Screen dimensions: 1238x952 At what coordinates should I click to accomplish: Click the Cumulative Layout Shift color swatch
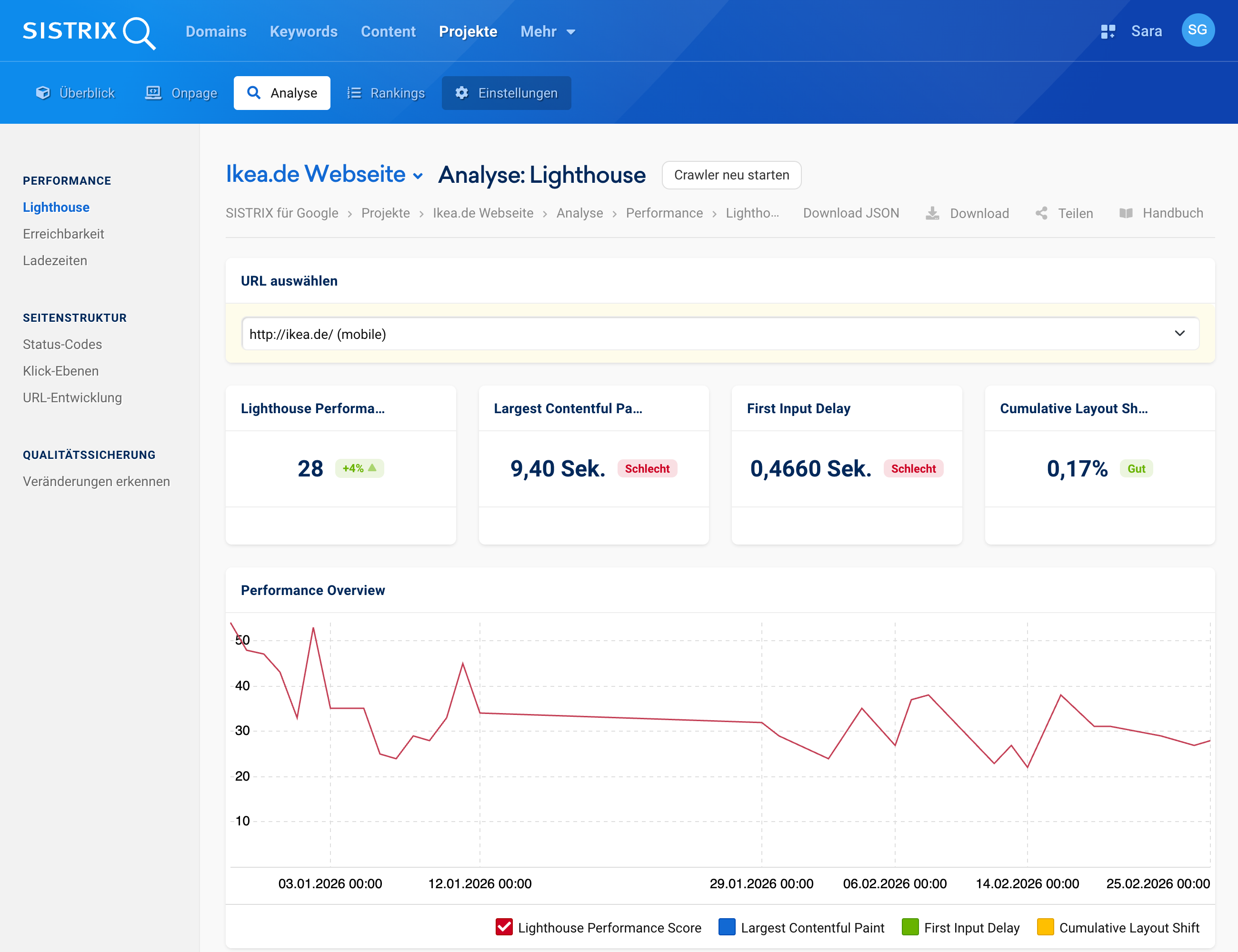point(1045,928)
